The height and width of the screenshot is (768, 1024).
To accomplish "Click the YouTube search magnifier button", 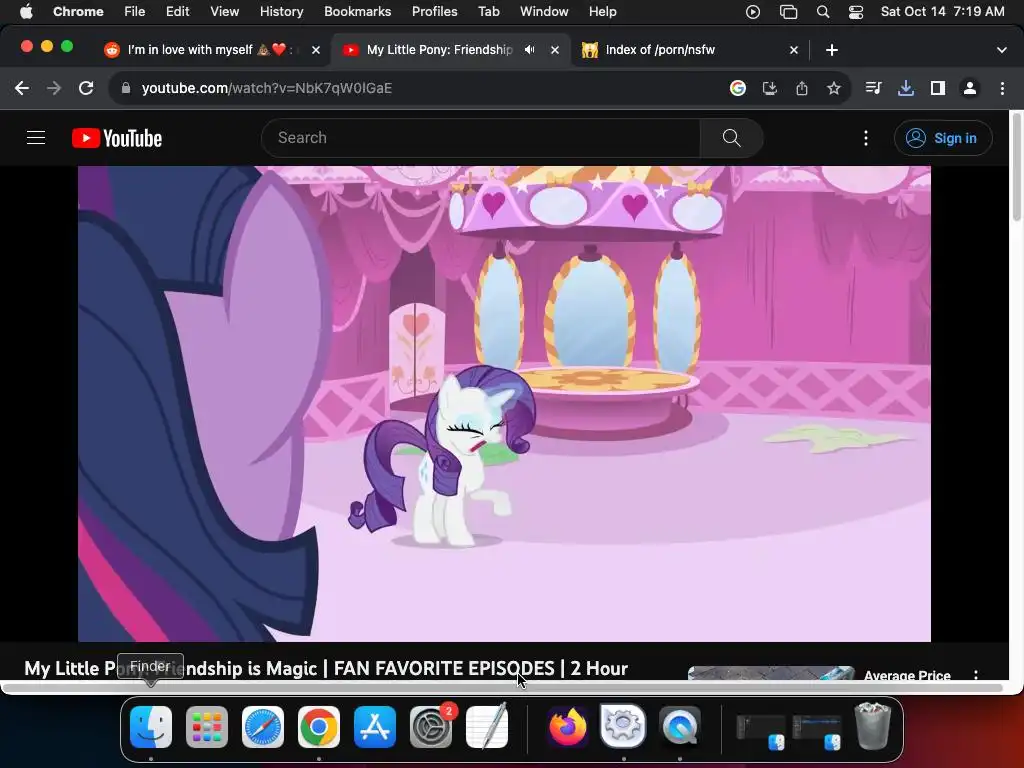I will [731, 138].
